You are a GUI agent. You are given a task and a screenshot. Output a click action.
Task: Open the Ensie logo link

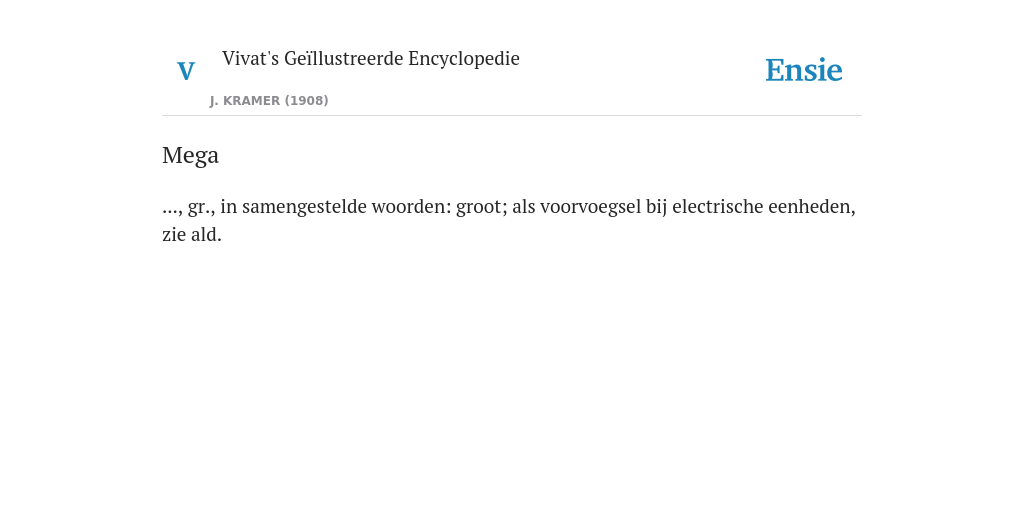coord(804,70)
